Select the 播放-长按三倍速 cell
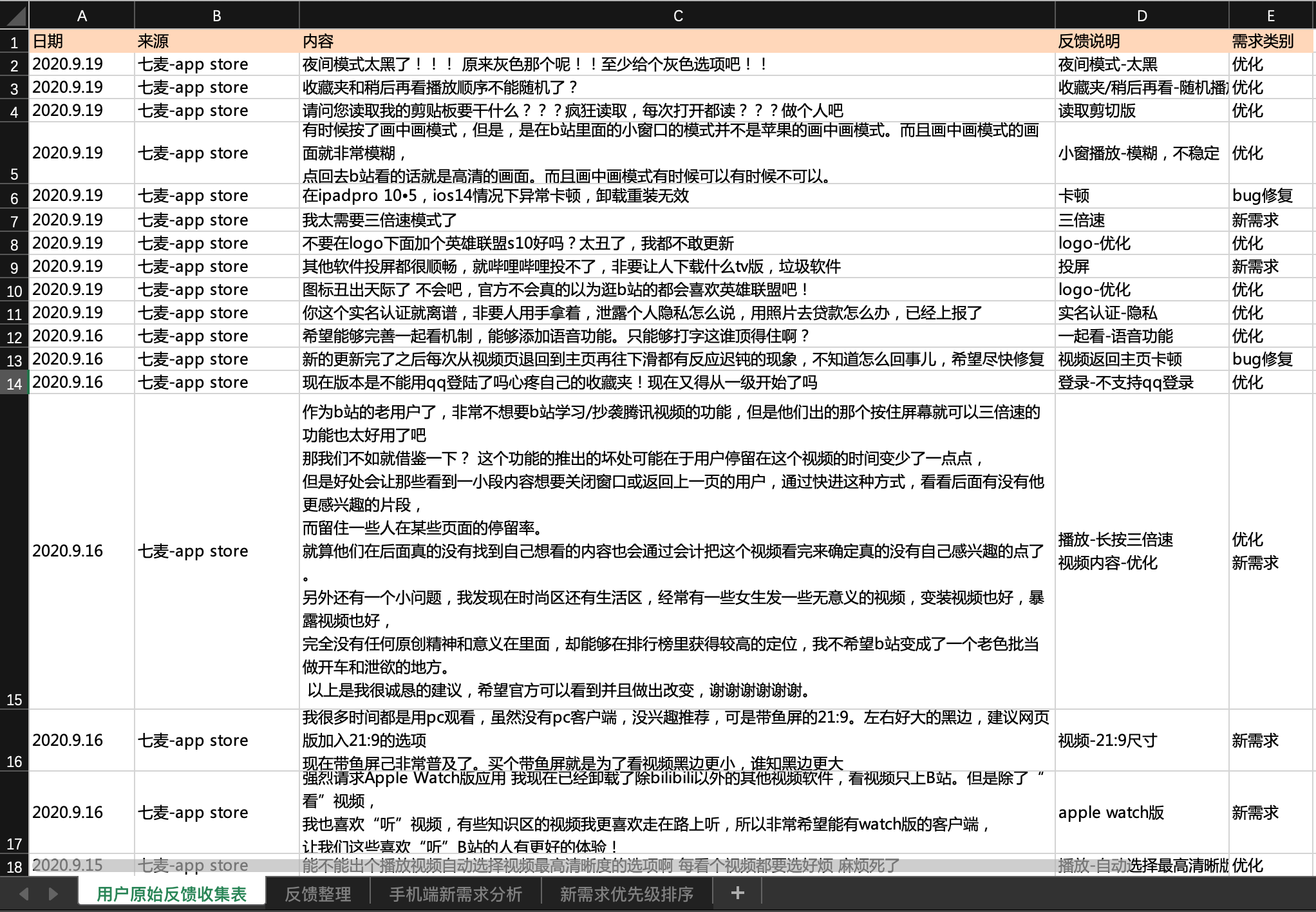 click(1142, 551)
